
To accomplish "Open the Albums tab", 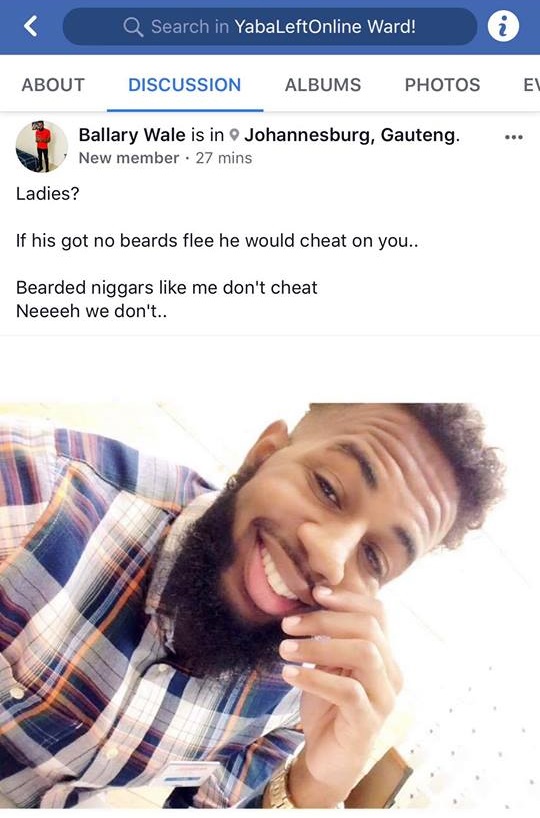I will click(x=322, y=85).
